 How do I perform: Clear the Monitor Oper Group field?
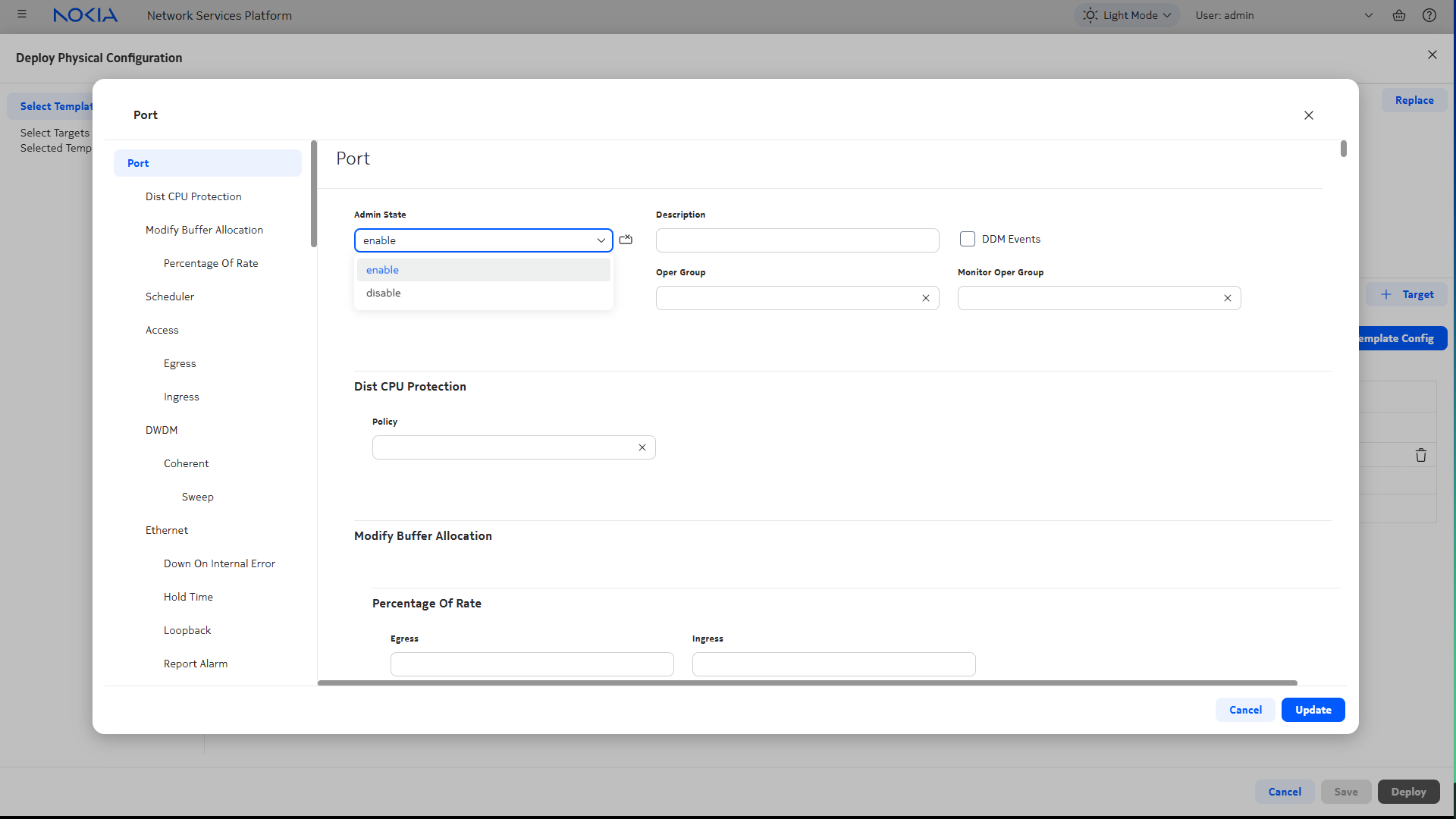point(1227,298)
